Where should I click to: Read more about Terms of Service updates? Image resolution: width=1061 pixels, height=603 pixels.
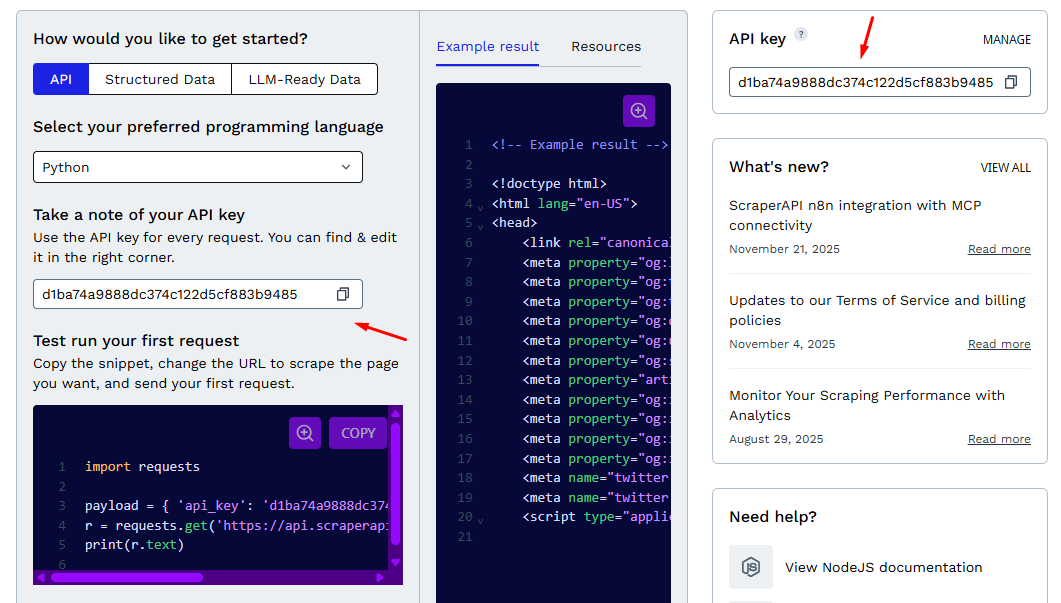[x=998, y=343]
